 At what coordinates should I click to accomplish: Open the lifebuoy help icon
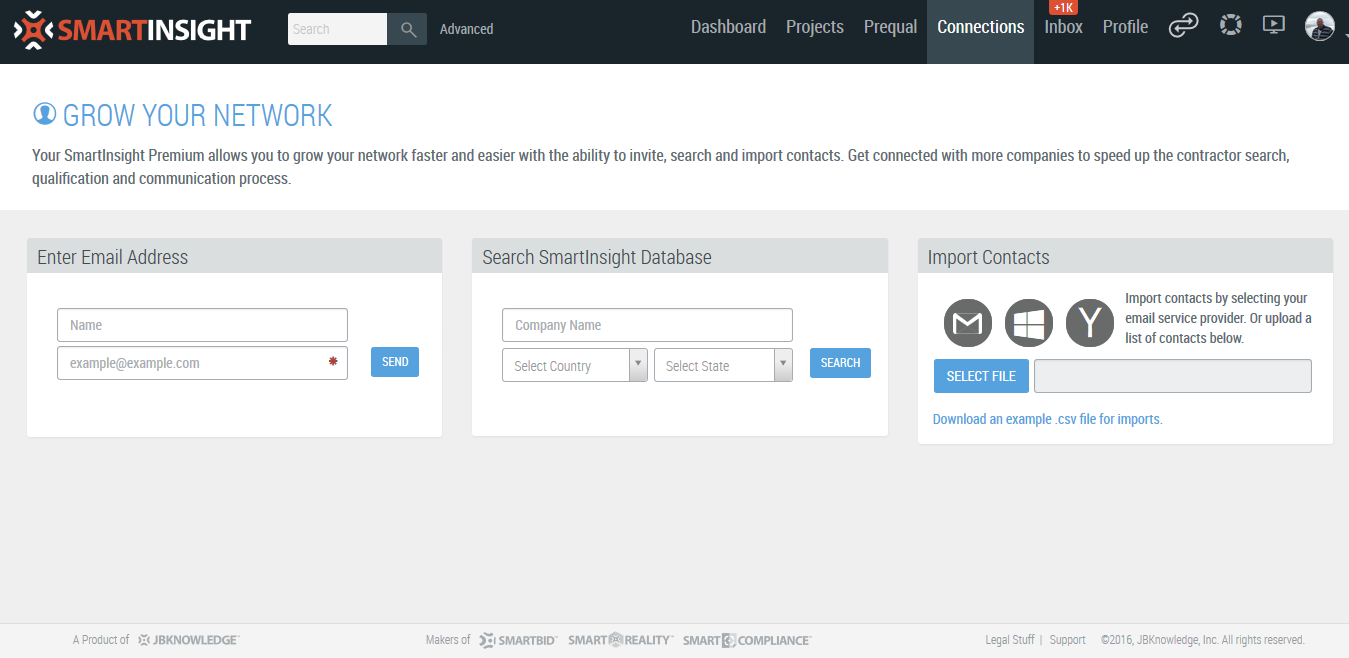pos(1230,25)
